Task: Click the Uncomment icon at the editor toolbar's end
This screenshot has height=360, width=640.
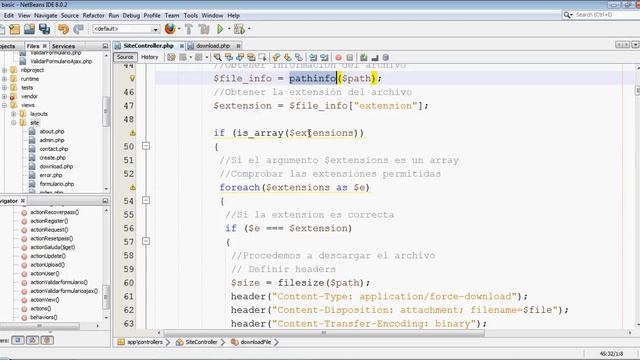Action: [x=385, y=57]
